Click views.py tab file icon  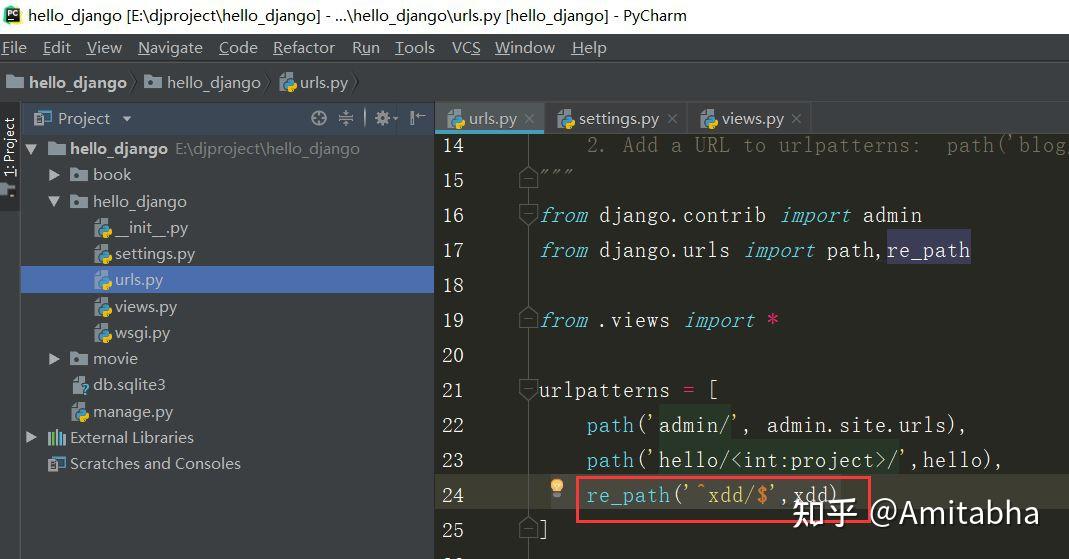709,119
